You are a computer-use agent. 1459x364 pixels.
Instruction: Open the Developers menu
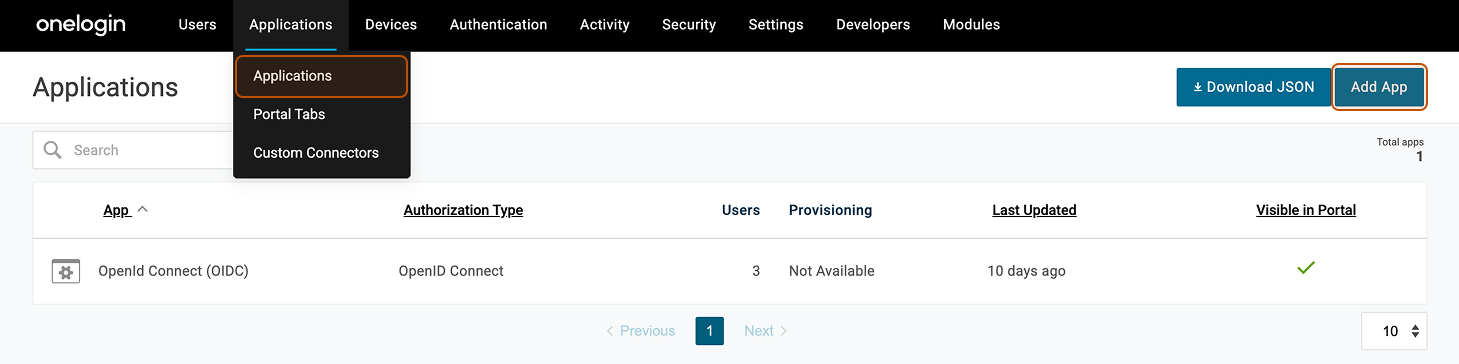[873, 24]
